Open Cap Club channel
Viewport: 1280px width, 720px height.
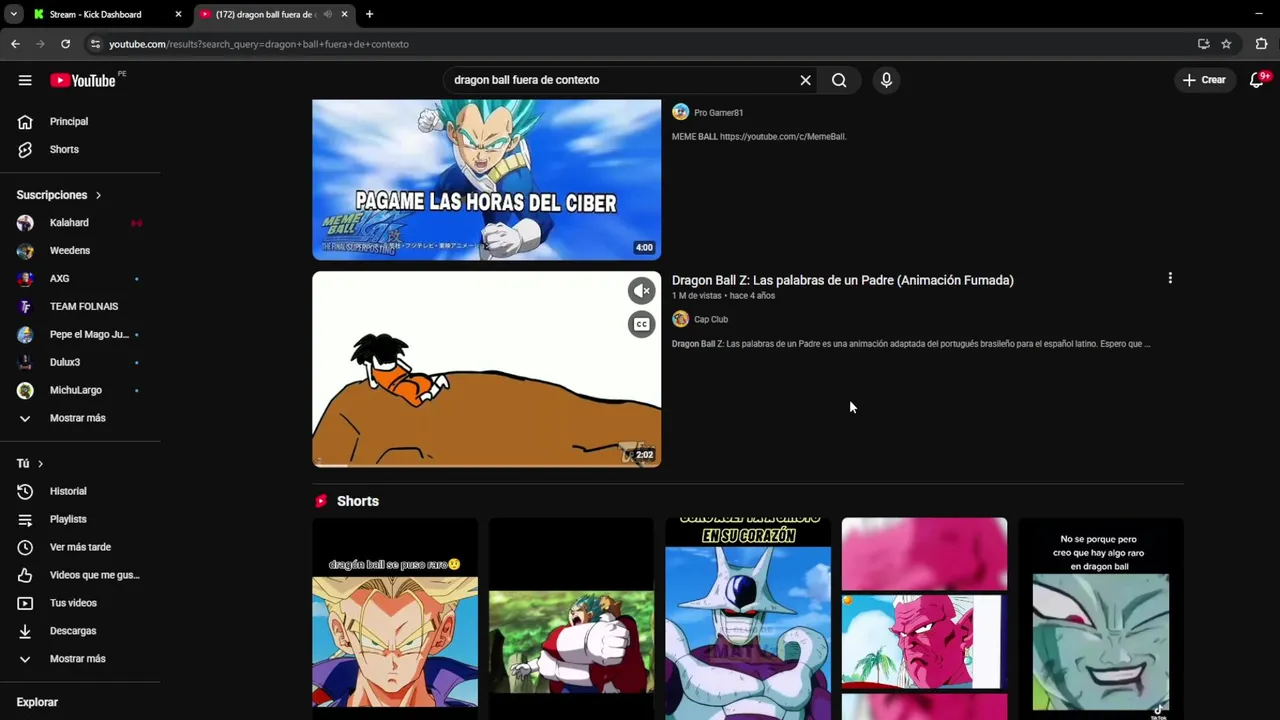[x=711, y=320]
